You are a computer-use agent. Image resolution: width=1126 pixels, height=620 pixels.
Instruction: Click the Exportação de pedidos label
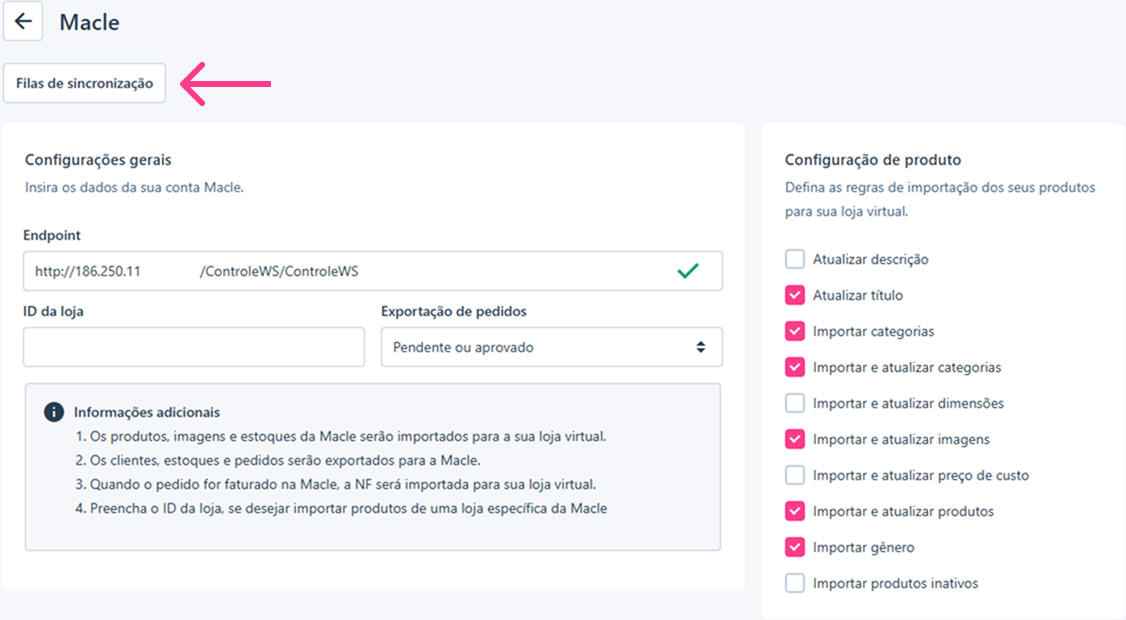(454, 311)
